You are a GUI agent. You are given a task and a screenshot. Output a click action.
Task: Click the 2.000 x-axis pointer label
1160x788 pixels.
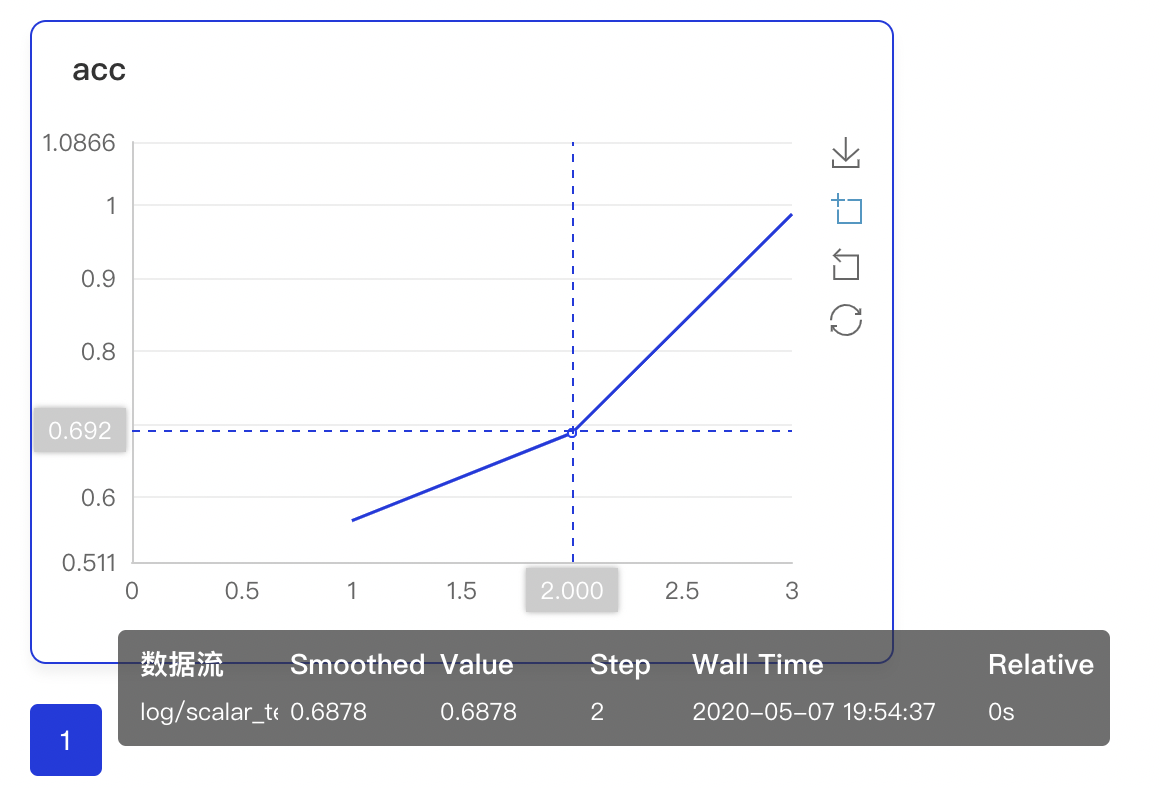(572, 590)
